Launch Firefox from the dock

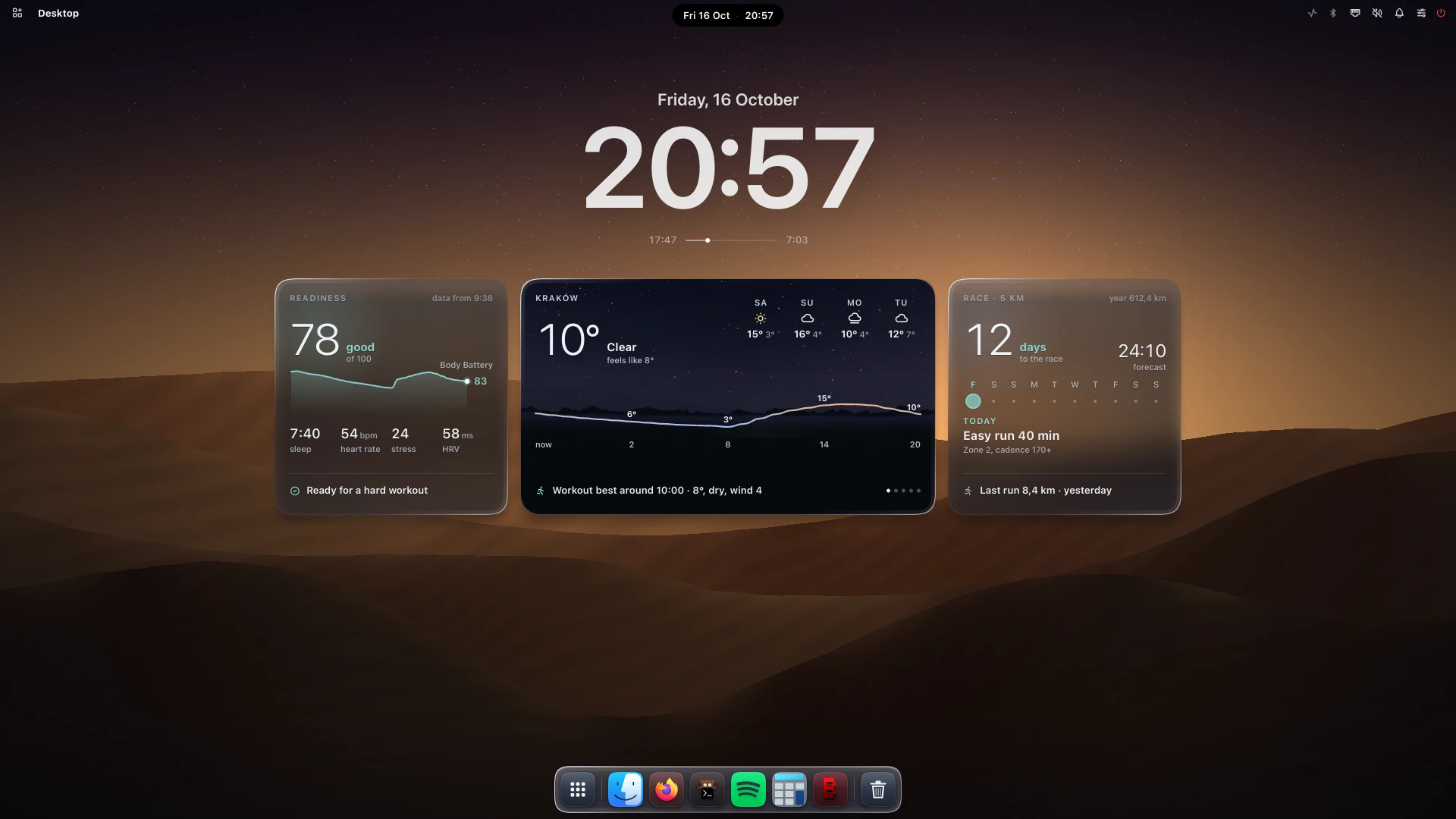click(667, 790)
